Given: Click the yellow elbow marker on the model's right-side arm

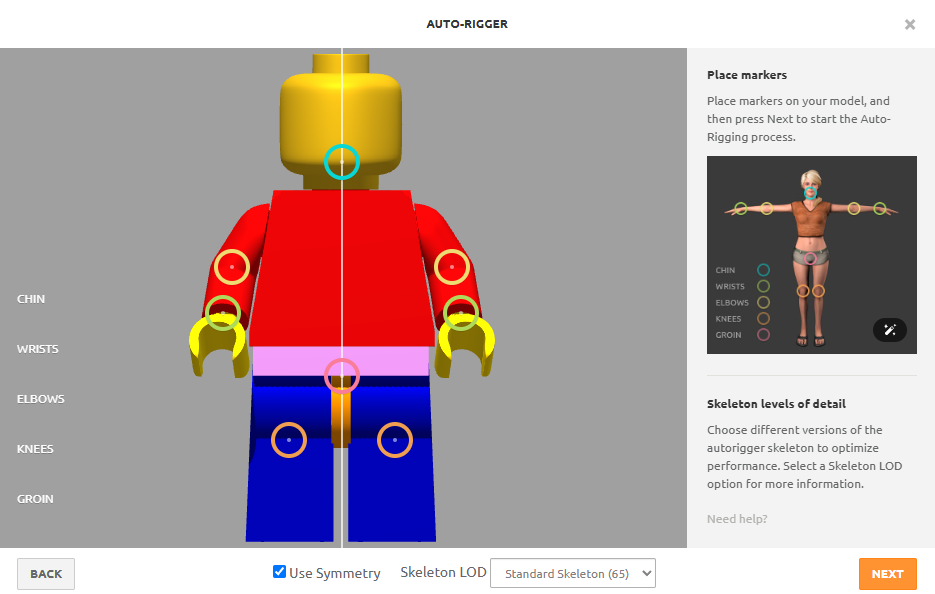Looking at the screenshot, I should pyautogui.click(x=451, y=267).
